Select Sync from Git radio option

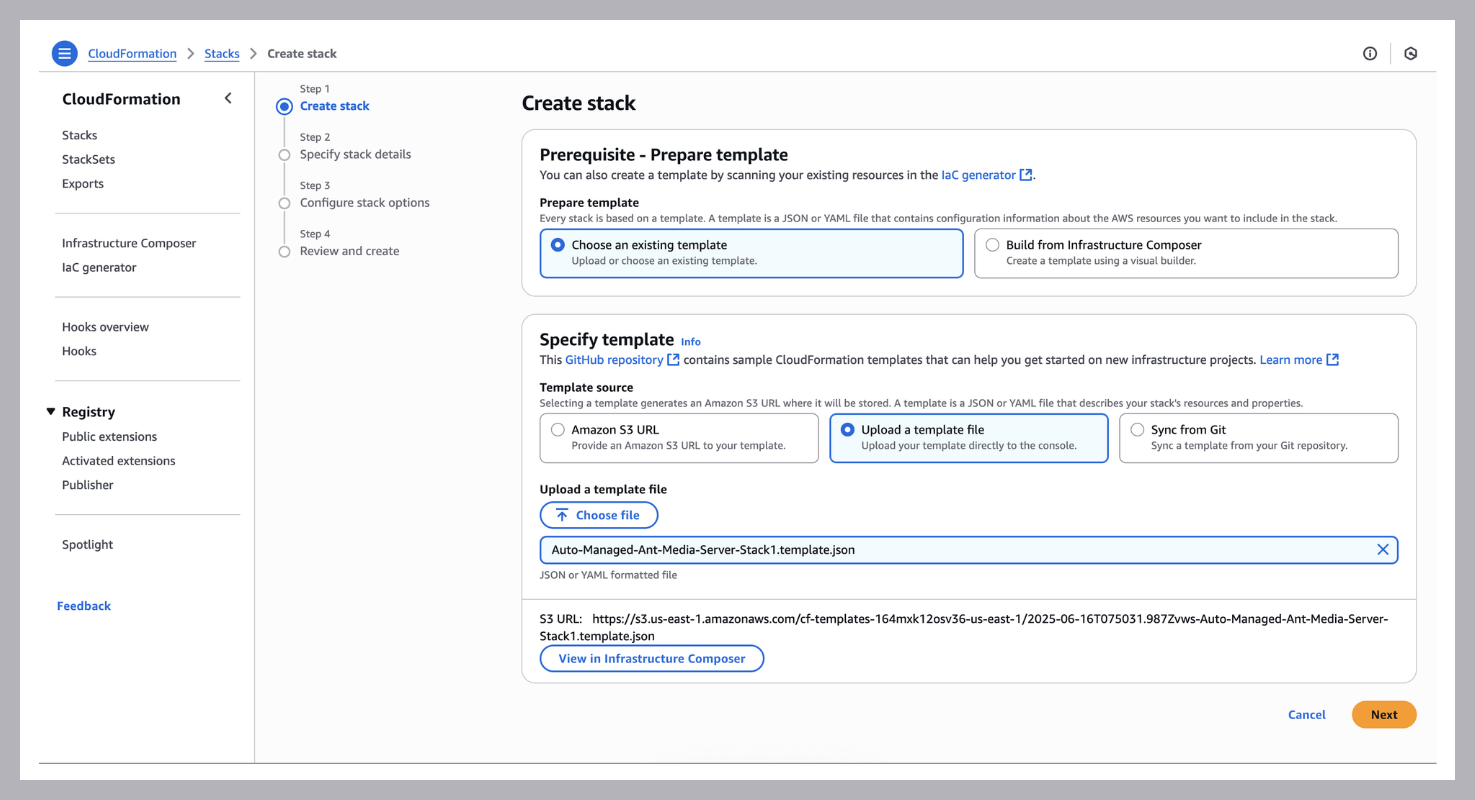(x=1137, y=430)
